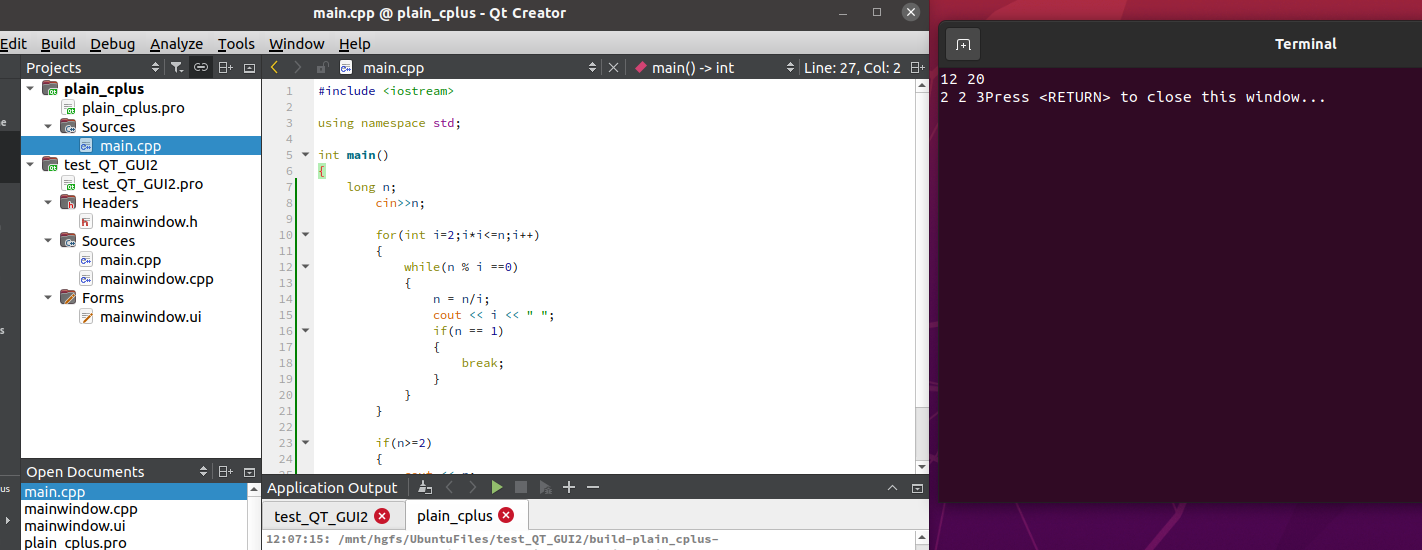The width and height of the screenshot is (1422, 550).
Task: Toggle synchronize with editor link icon
Action: pos(201,67)
